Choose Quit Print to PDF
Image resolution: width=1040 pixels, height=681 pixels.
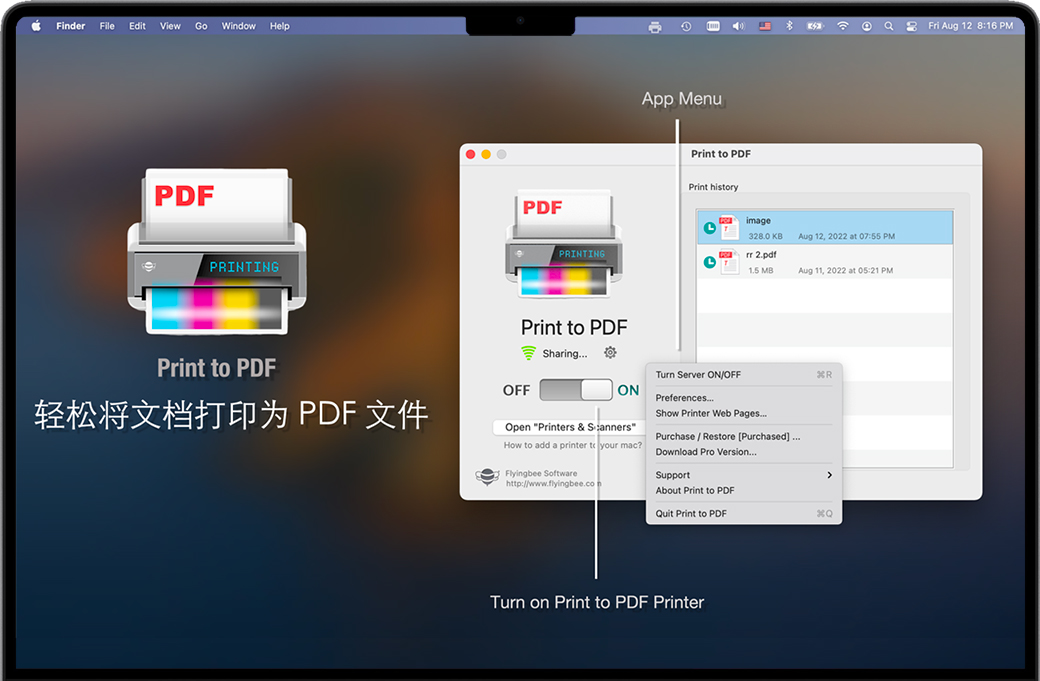click(744, 513)
